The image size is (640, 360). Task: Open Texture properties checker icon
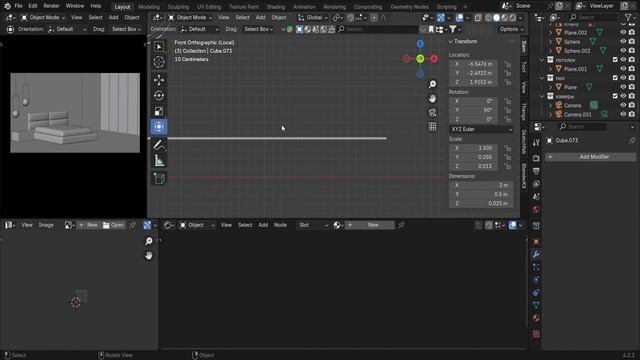[536, 334]
